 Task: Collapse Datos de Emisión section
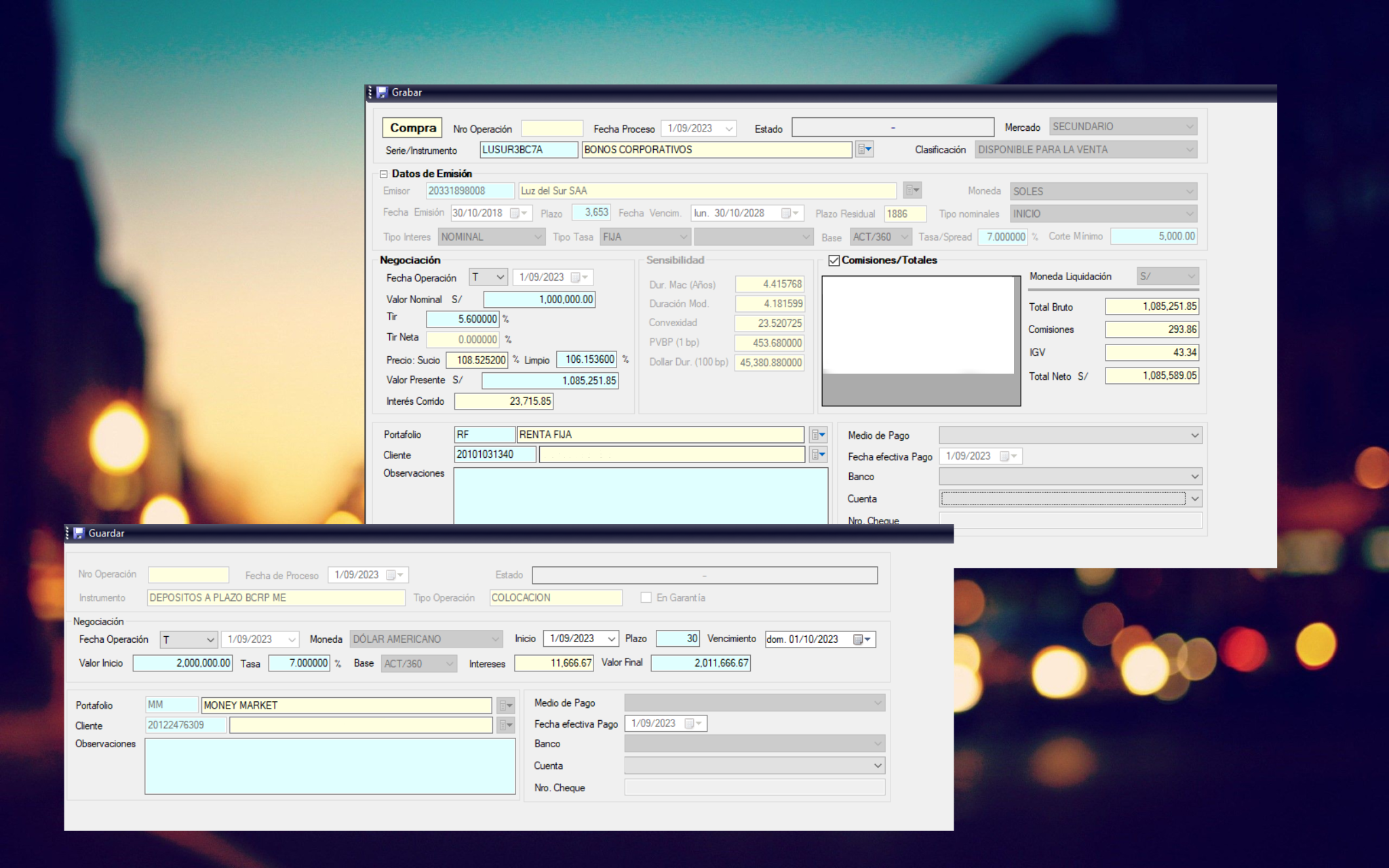[x=384, y=174]
